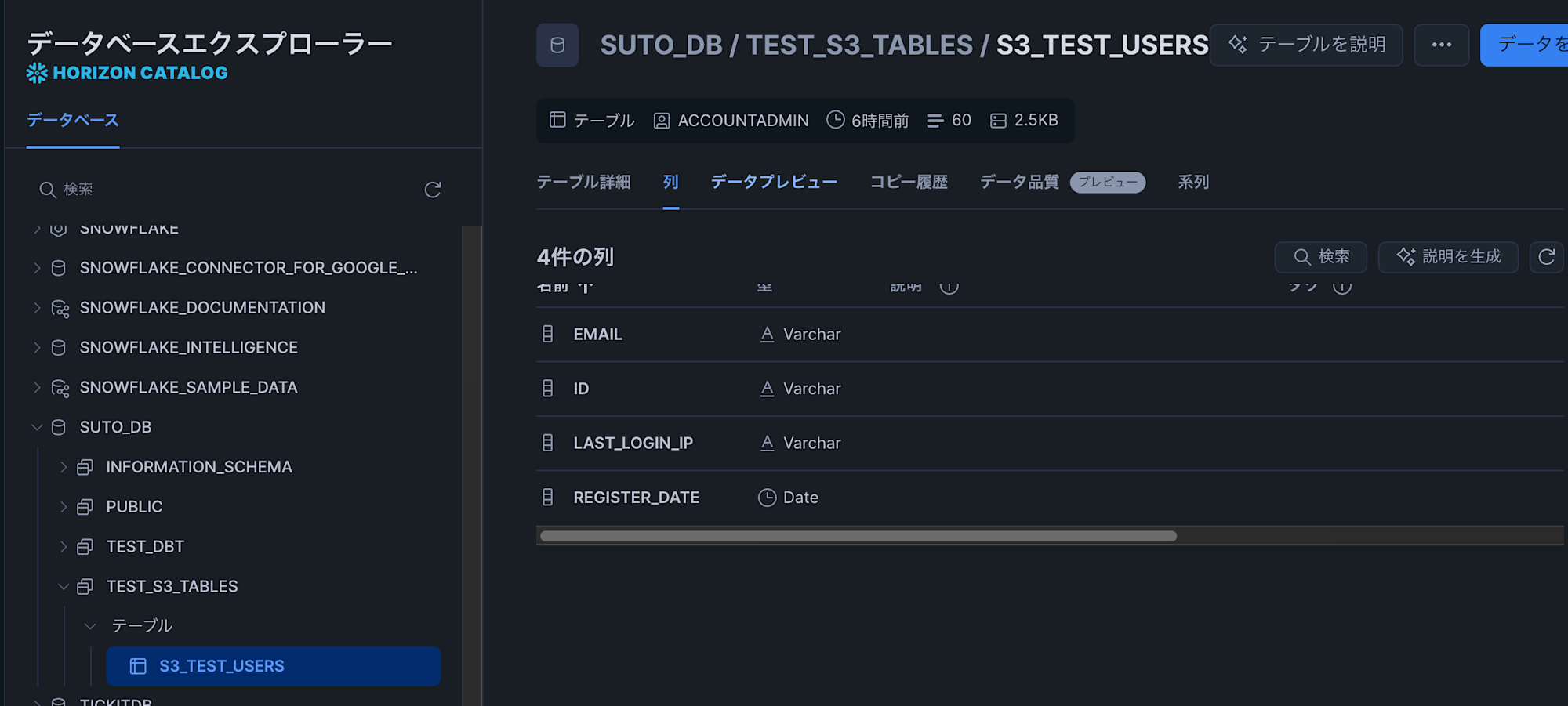Image resolution: width=1568 pixels, height=706 pixels.
Task: Click the clock icon showing 6時間前
Action: coord(835,120)
